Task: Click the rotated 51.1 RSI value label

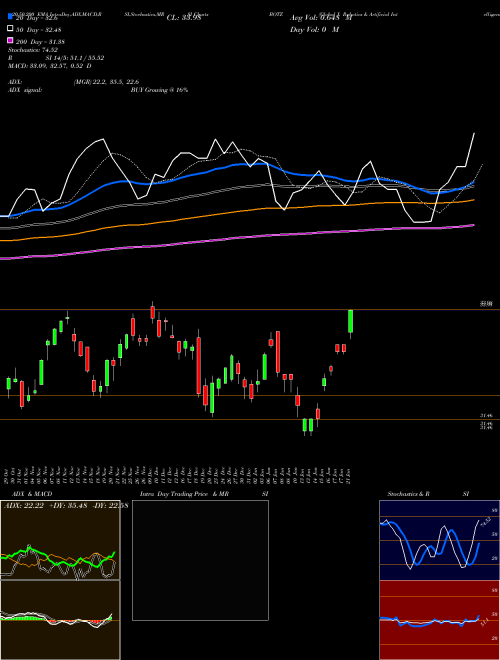Action: coord(484,621)
